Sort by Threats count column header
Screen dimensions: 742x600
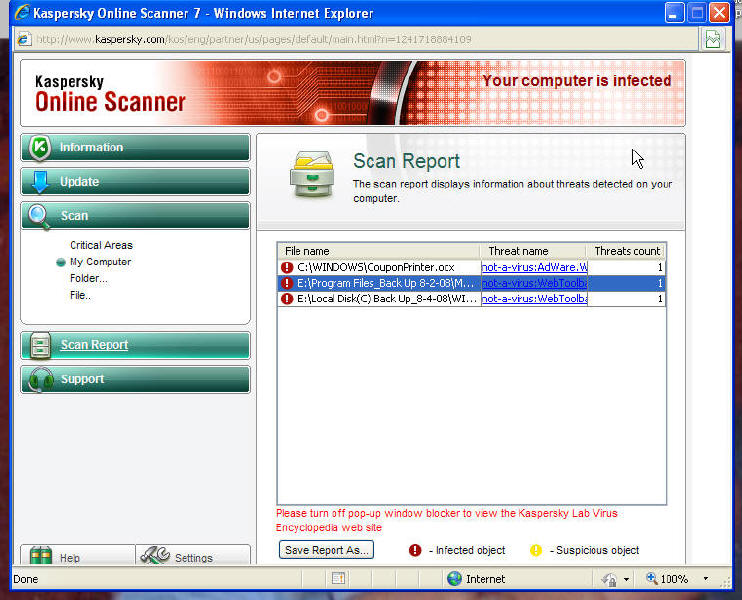(x=626, y=251)
